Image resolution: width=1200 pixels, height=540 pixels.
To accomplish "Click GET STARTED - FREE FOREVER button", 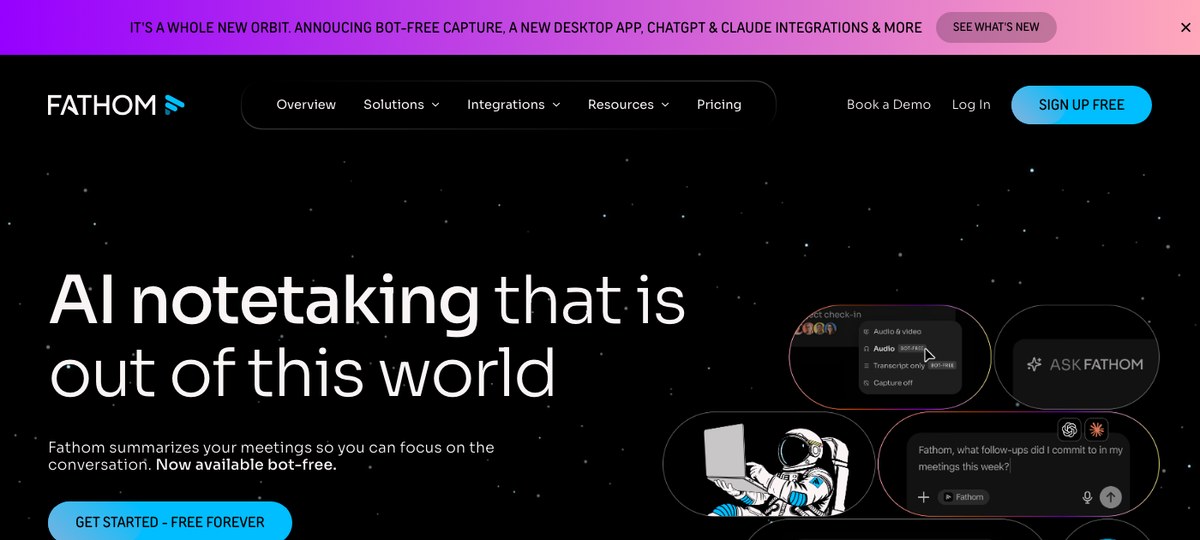I will (170, 522).
